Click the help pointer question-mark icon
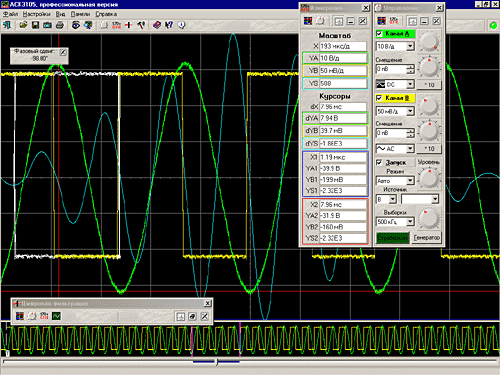Screen dimensions: 500x375 [x=169, y=25]
